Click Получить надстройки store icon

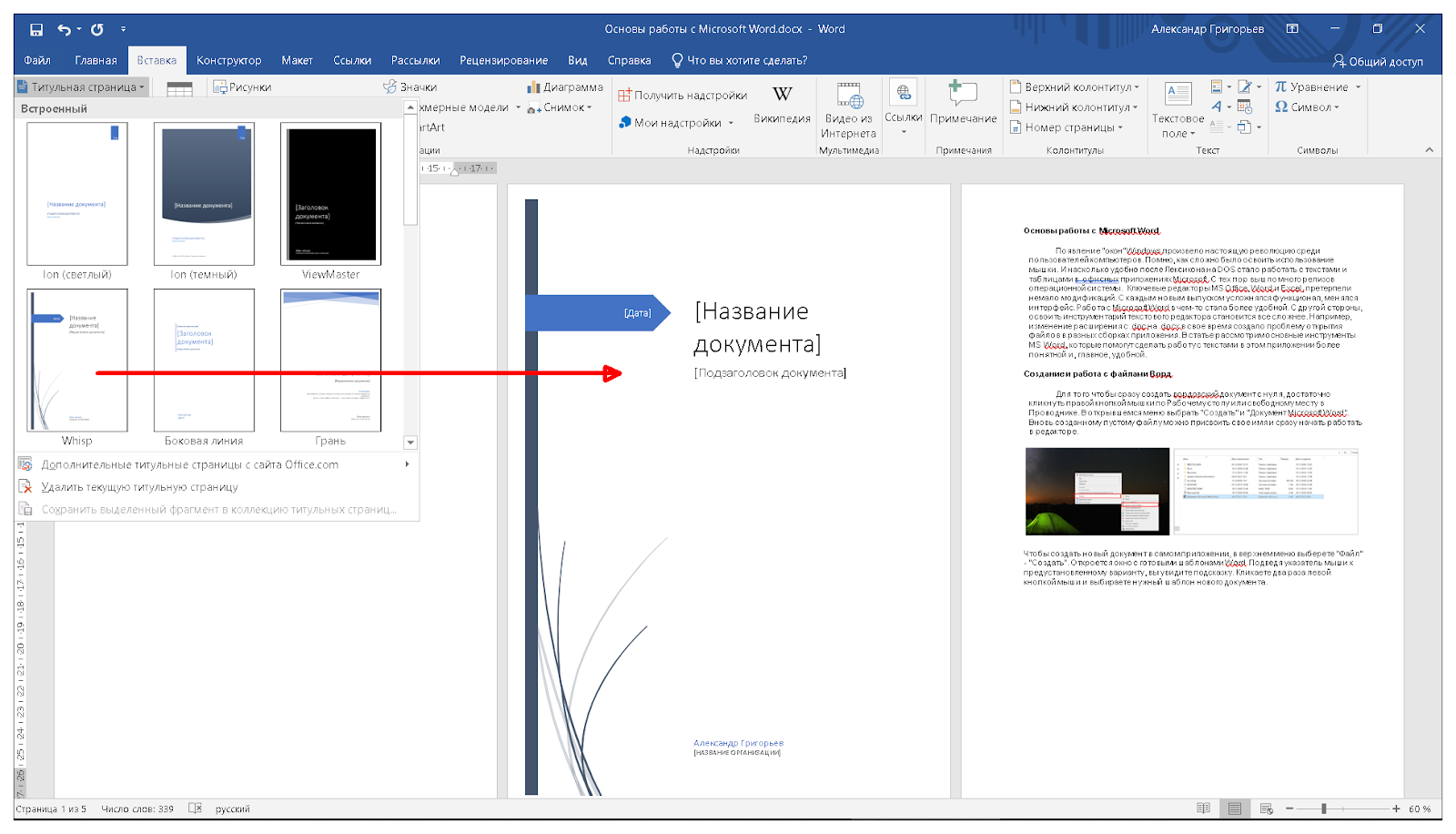pyautogui.click(x=625, y=96)
